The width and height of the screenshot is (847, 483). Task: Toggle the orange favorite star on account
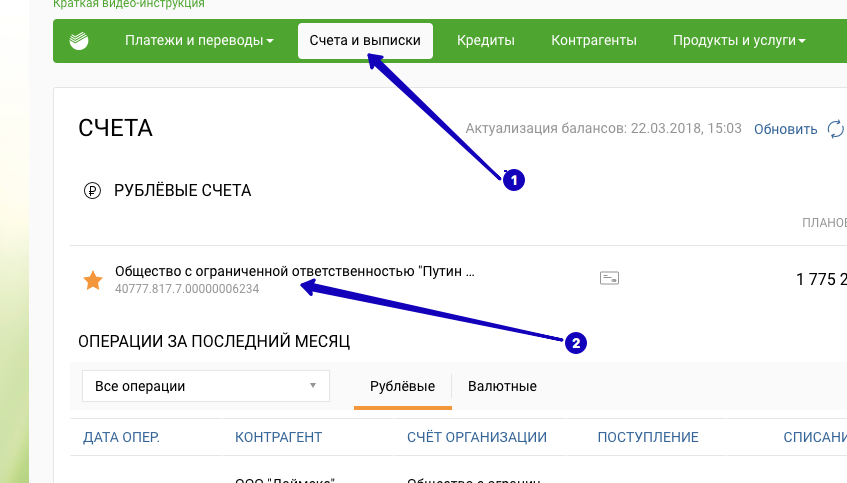(x=92, y=280)
